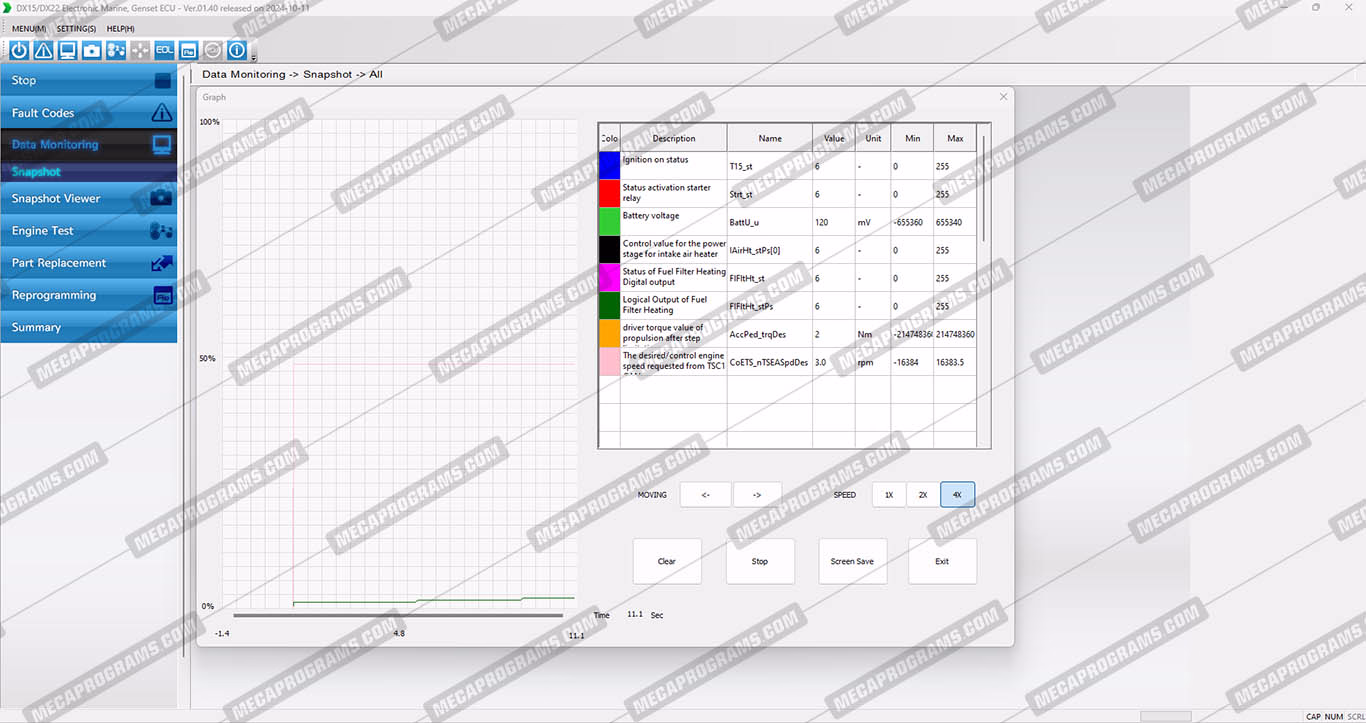Open the file reprogramming toolbar icon
The image size is (1366, 723).
(x=188, y=50)
